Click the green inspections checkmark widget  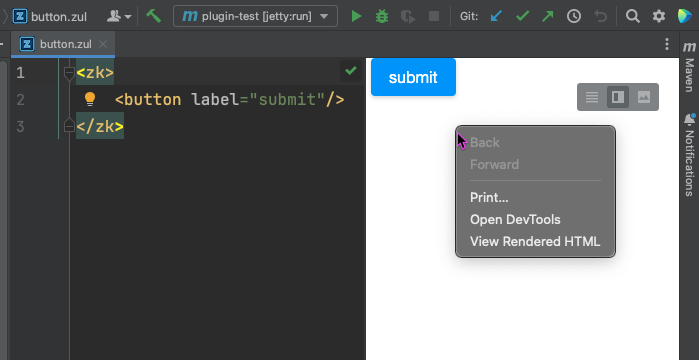point(351,71)
